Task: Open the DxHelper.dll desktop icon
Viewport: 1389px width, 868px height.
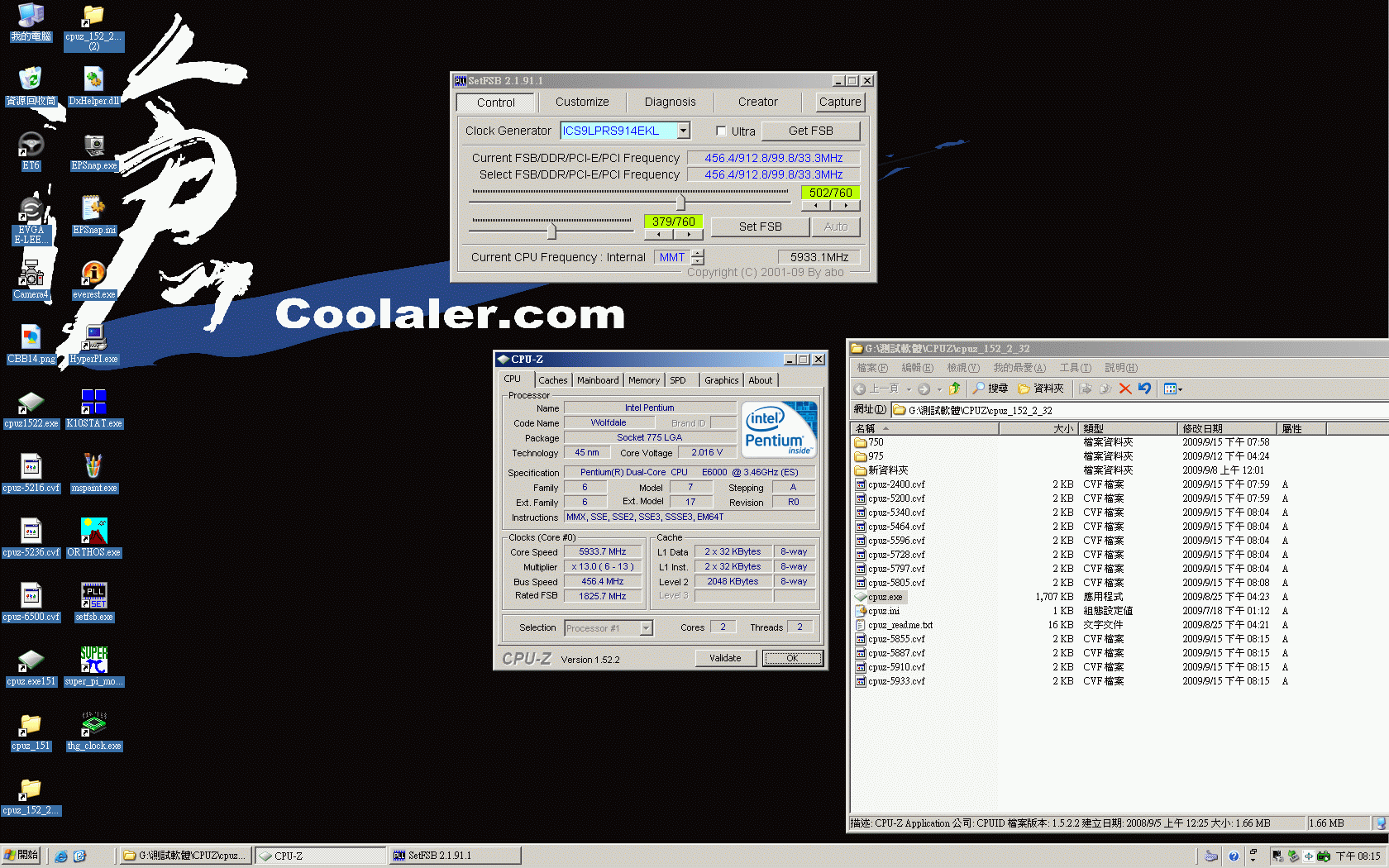Action: pyautogui.click(x=93, y=86)
